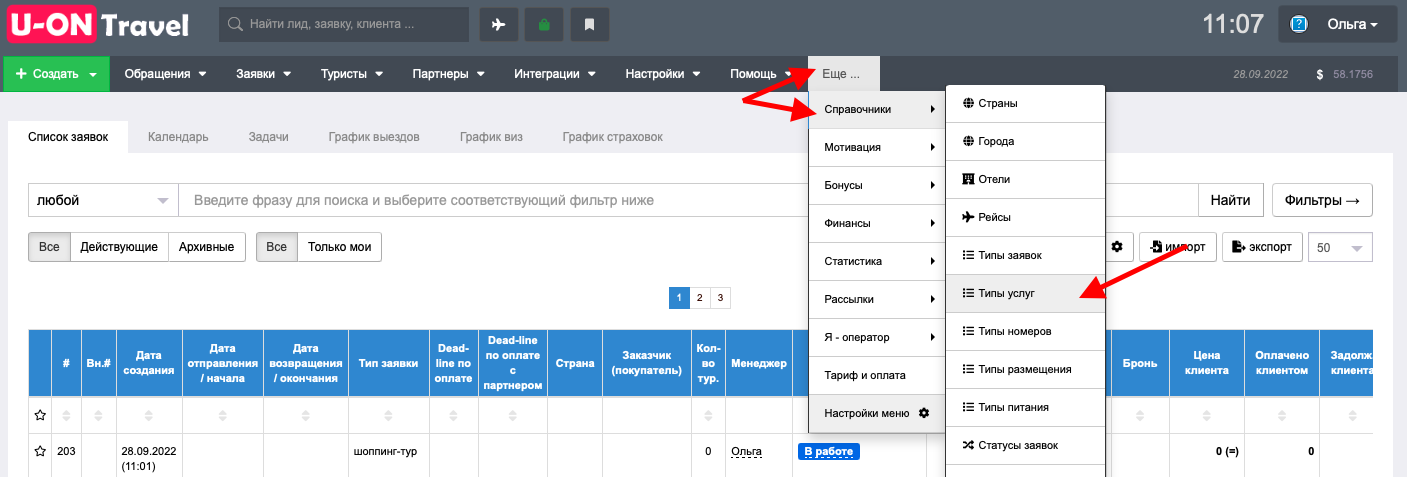Click the dollar currency rate icon

click(1321, 75)
